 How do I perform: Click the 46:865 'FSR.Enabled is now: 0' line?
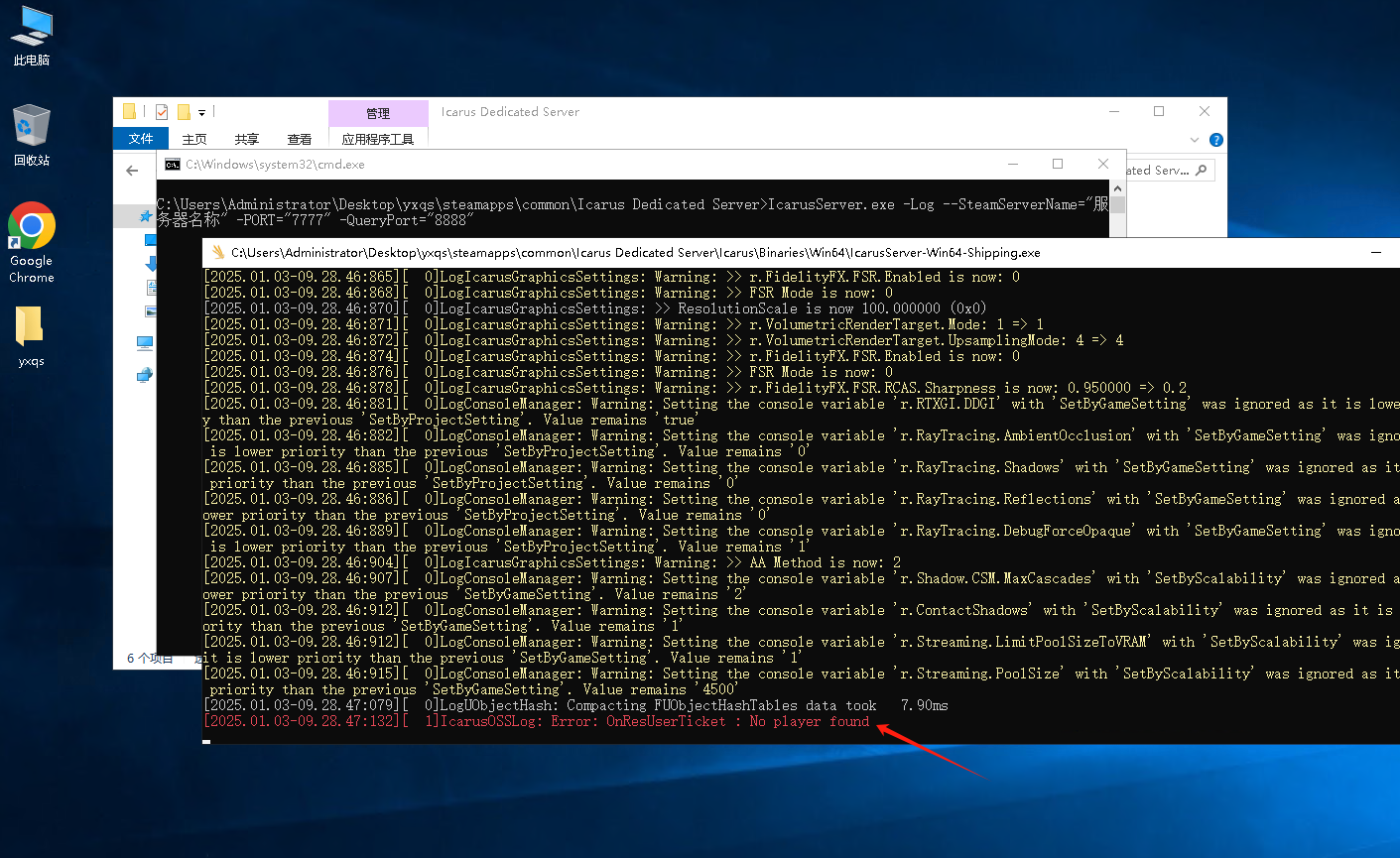[x=612, y=277]
